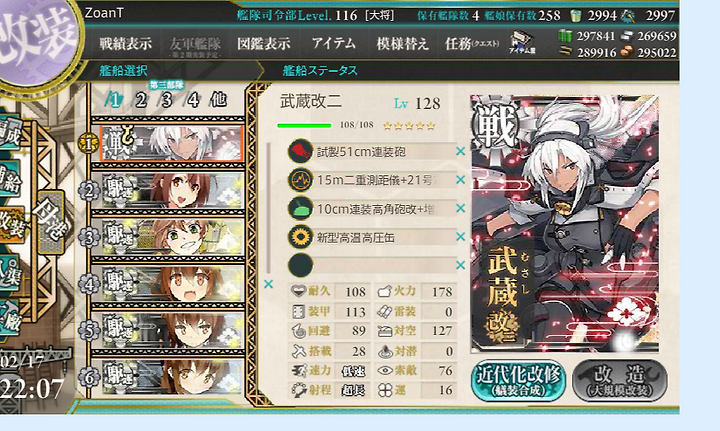720x431 pixels.
Task: Click the yellow boiler equipment icon
Action: [x=300, y=237]
